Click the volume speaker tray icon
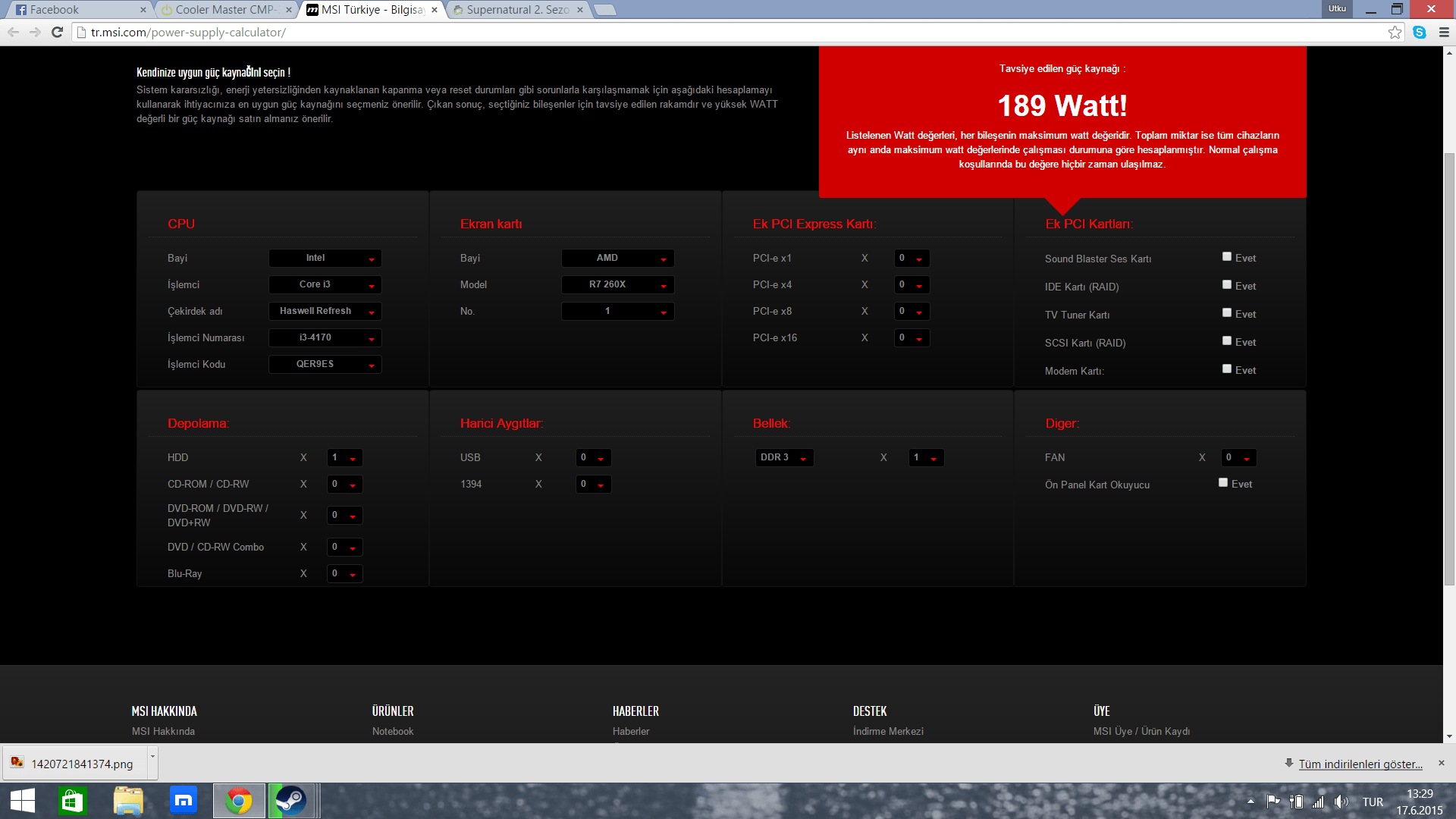 [1341, 802]
